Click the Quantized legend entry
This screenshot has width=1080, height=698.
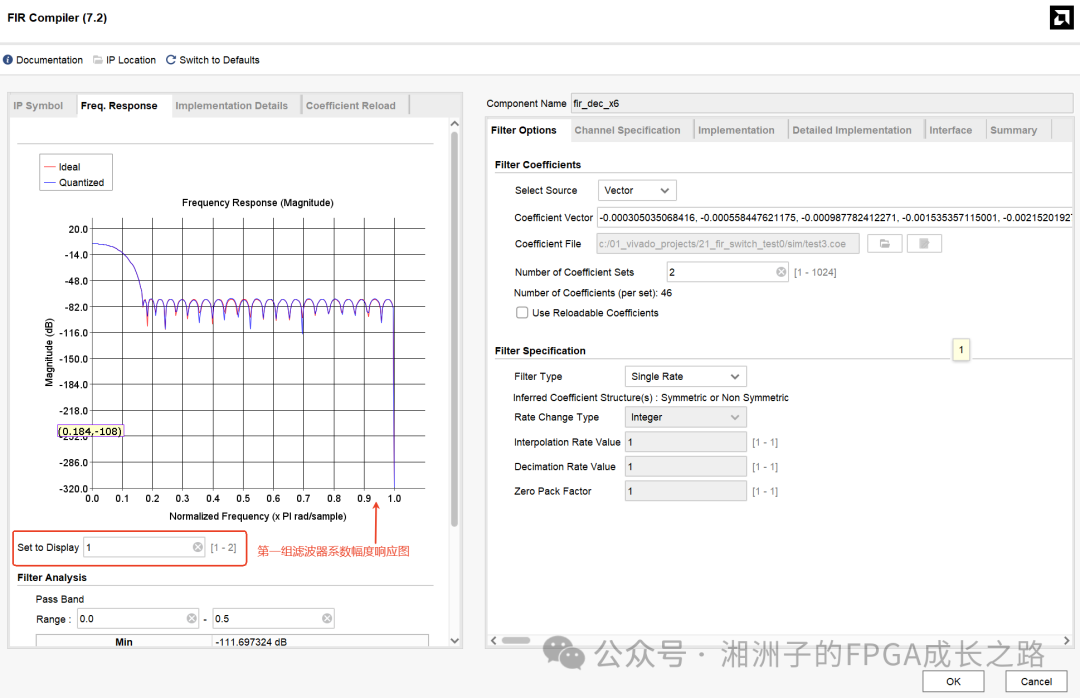tap(74, 183)
